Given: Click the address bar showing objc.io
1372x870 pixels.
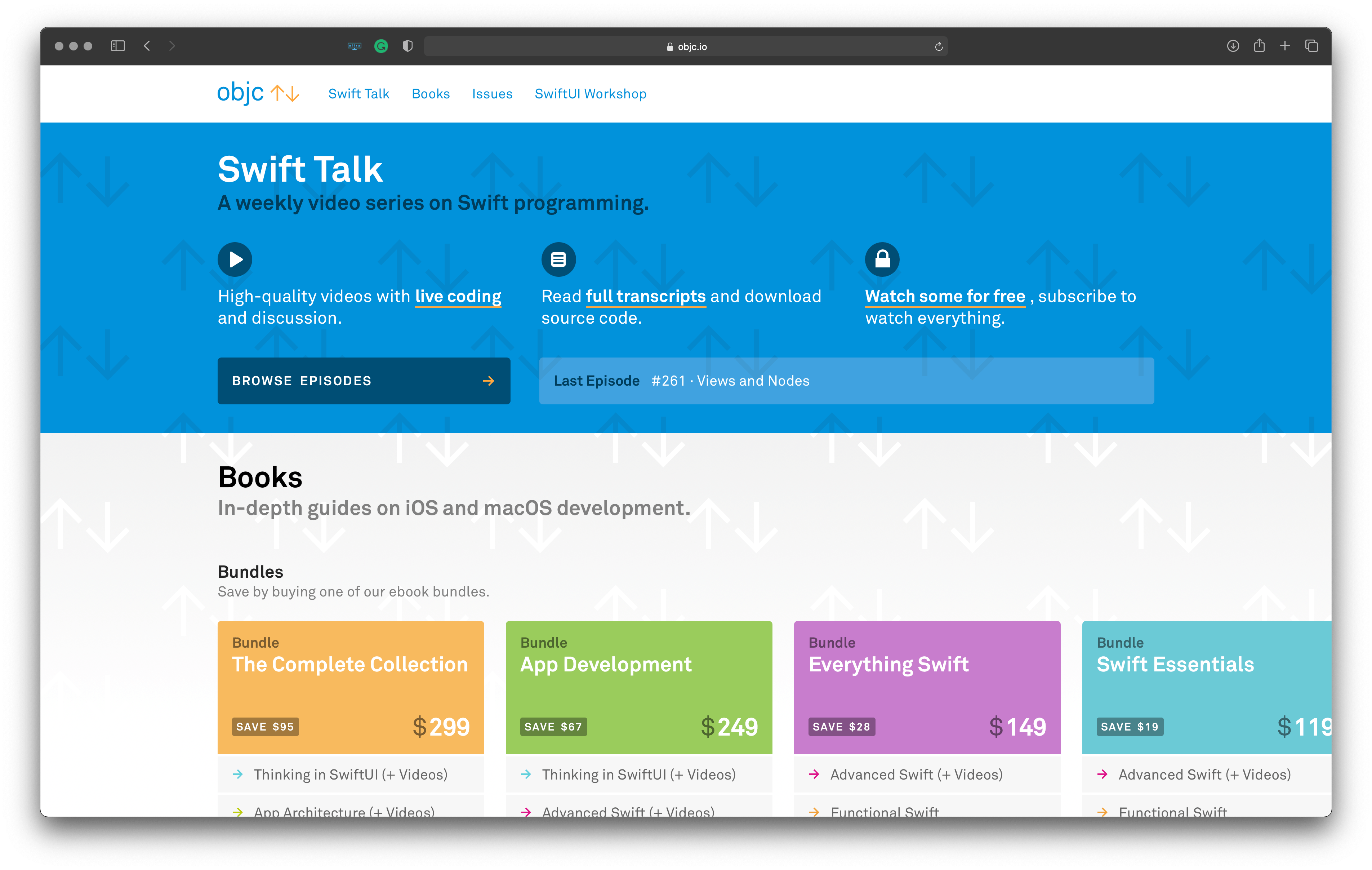Looking at the screenshot, I should tap(686, 47).
